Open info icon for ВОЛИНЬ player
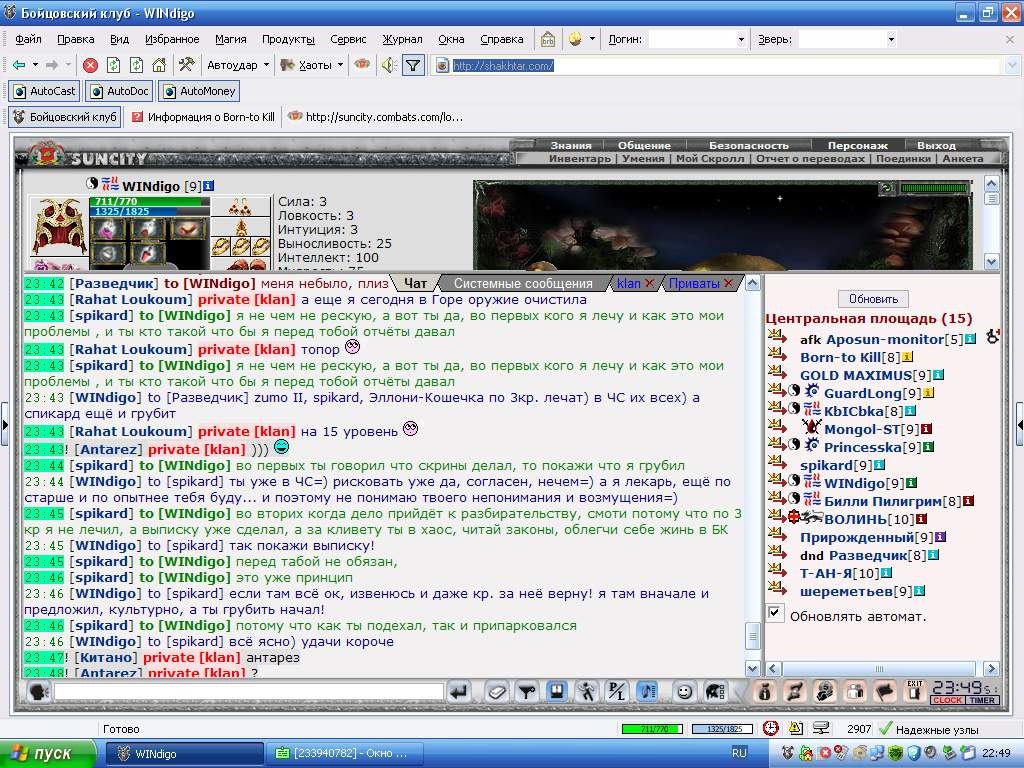The image size is (1024, 768). click(921, 519)
